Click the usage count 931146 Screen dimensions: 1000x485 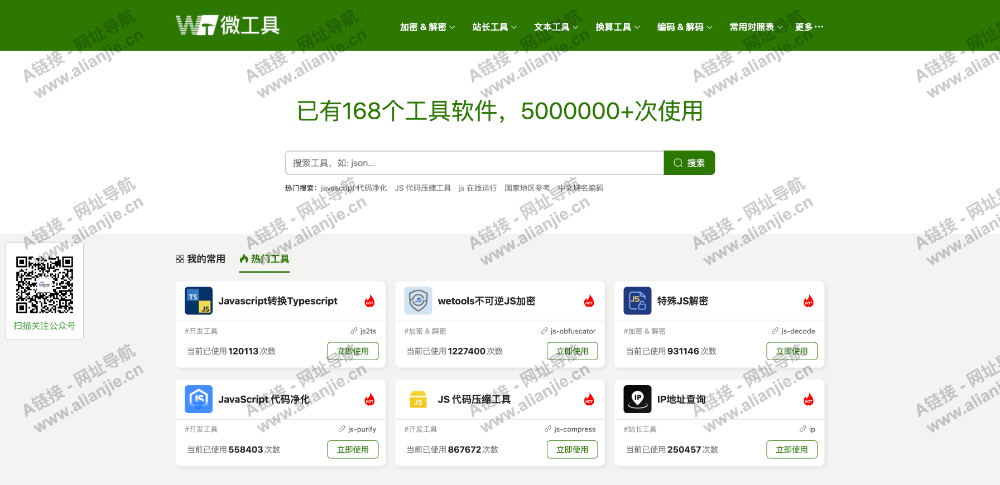pyautogui.click(x=683, y=351)
